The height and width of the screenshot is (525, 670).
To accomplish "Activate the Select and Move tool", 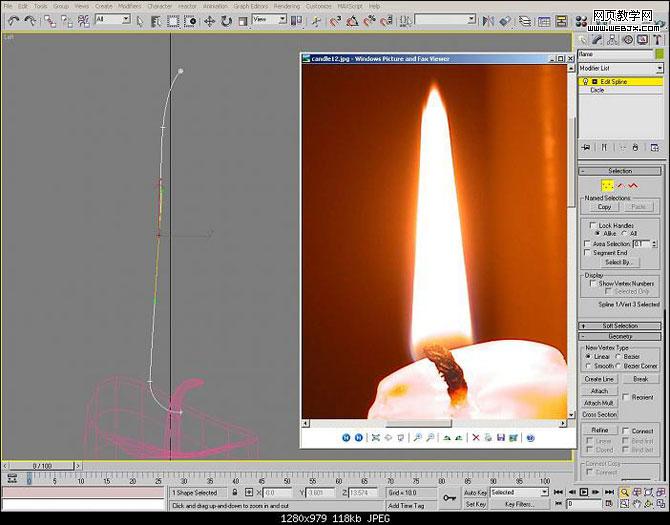I will pyautogui.click(x=209, y=21).
